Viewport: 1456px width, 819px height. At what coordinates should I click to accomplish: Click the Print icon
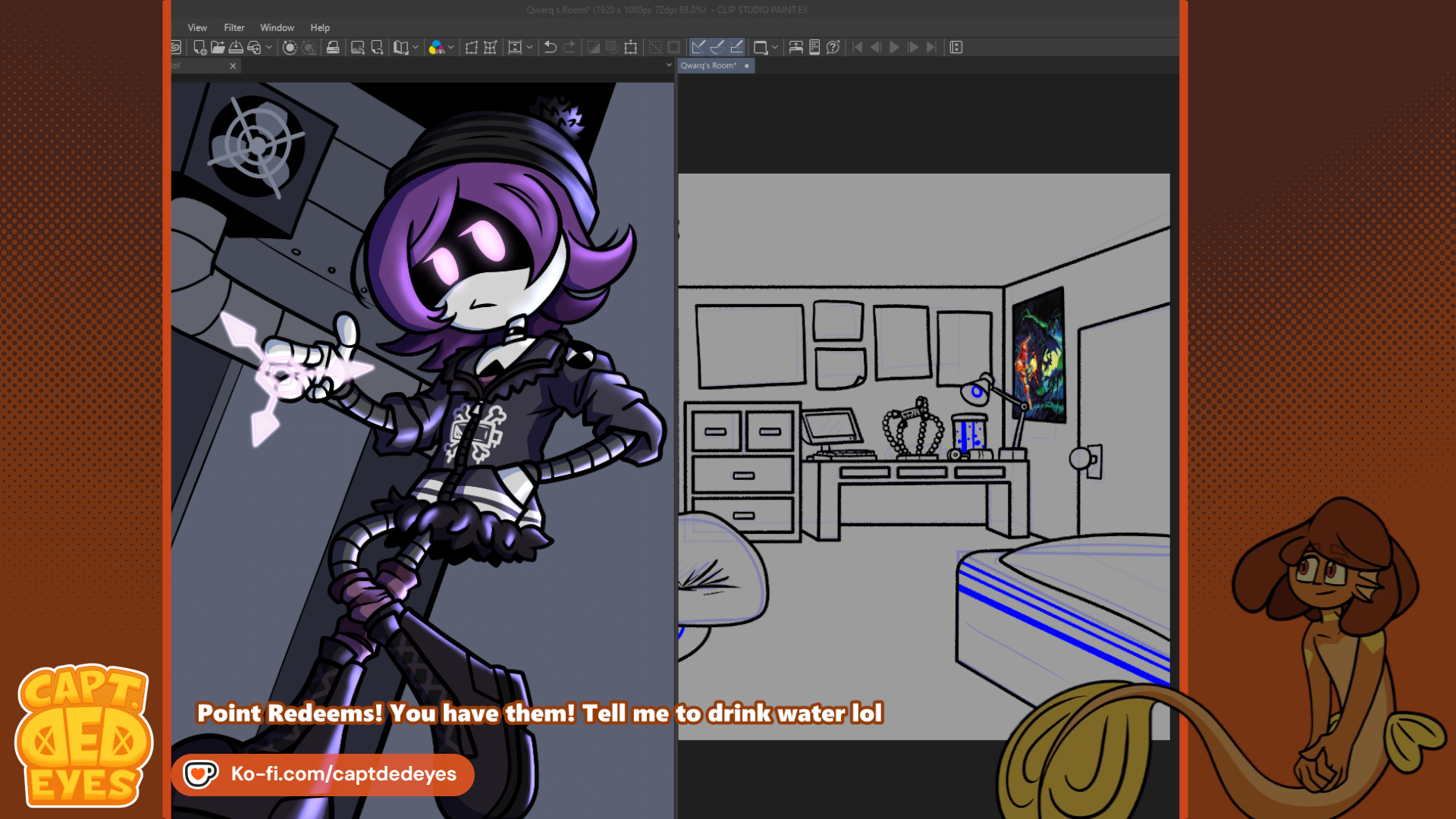click(333, 47)
